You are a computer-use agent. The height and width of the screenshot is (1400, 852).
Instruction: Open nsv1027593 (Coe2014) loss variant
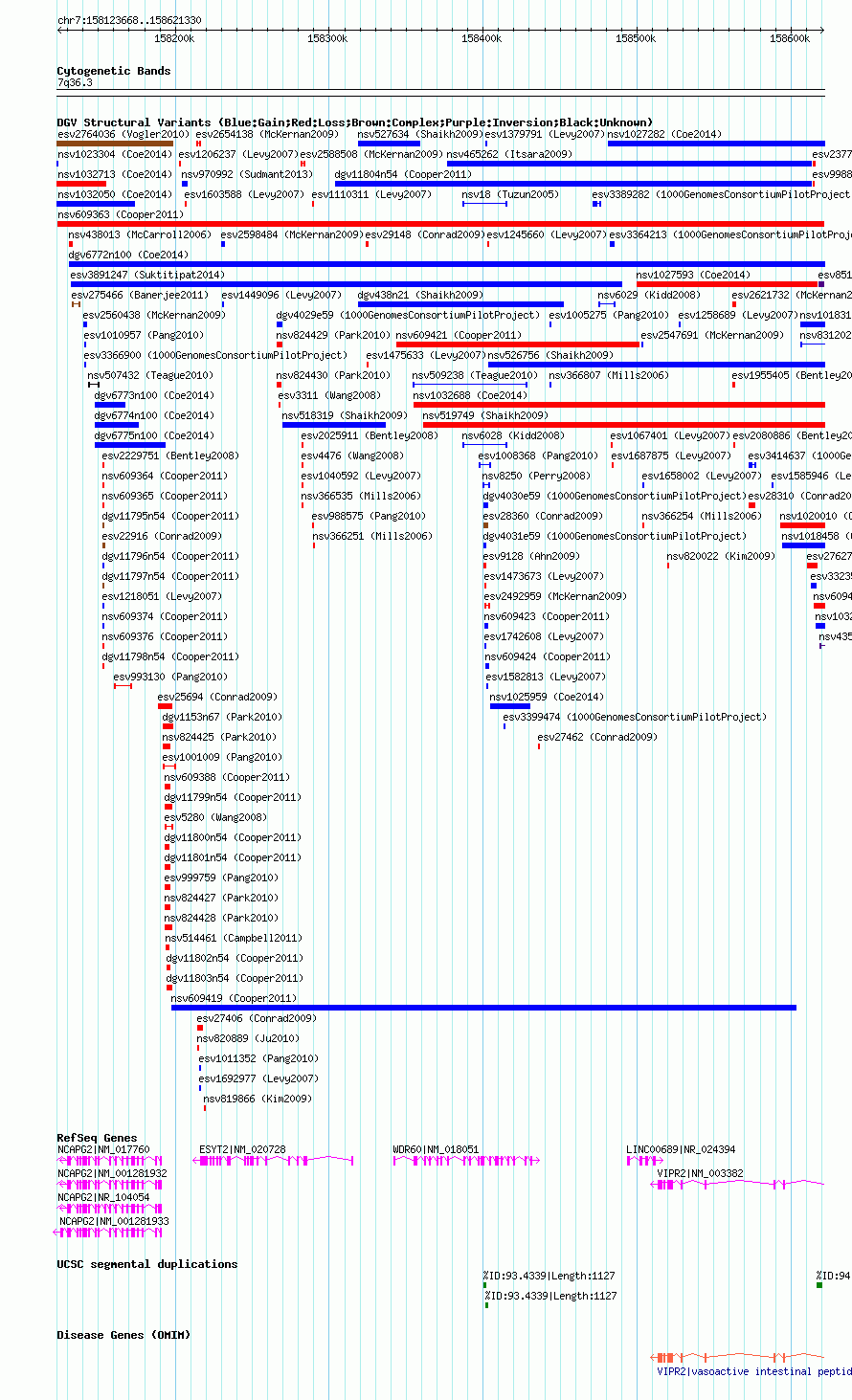pyautogui.click(x=693, y=275)
